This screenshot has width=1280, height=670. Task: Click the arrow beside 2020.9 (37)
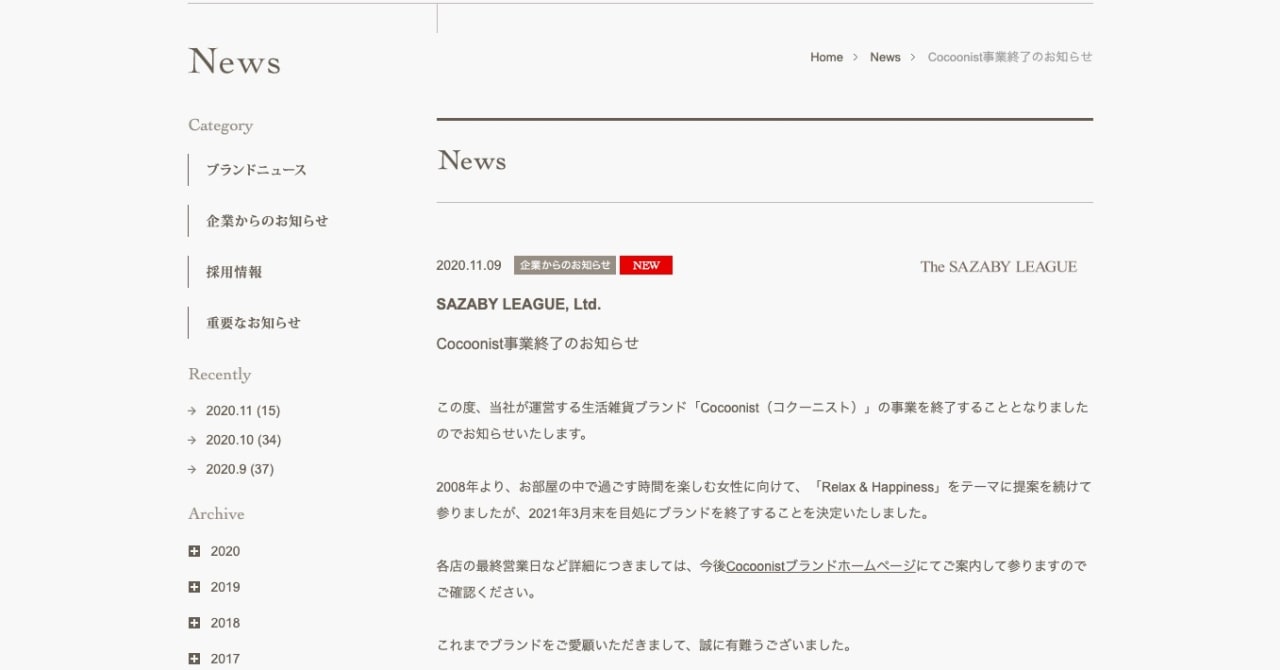click(x=192, y=469)
